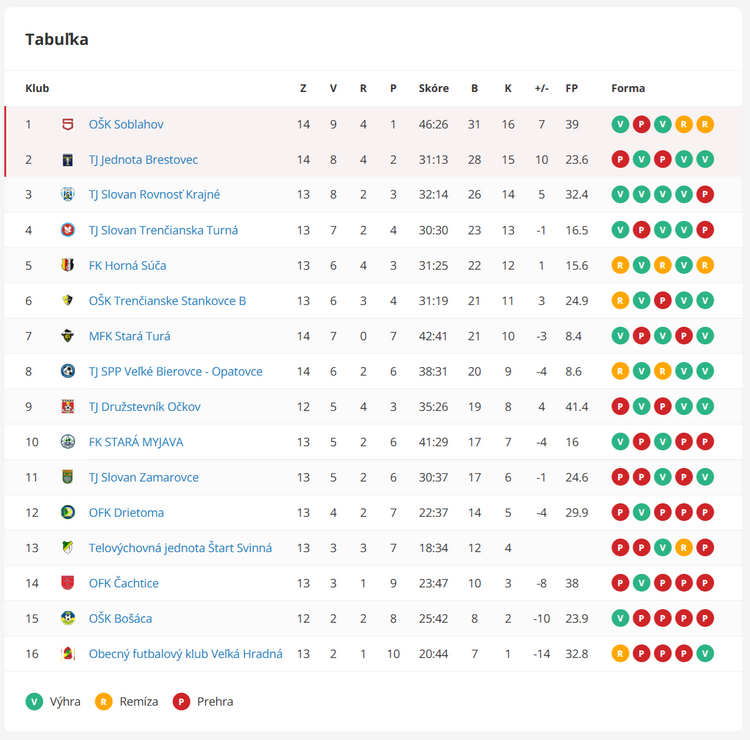The height and width of the screenshot is (740, 750).
Task: Click the FK STARÁ MYJAVA club crest
Action: pyautogui.click(x=68, y=441)
